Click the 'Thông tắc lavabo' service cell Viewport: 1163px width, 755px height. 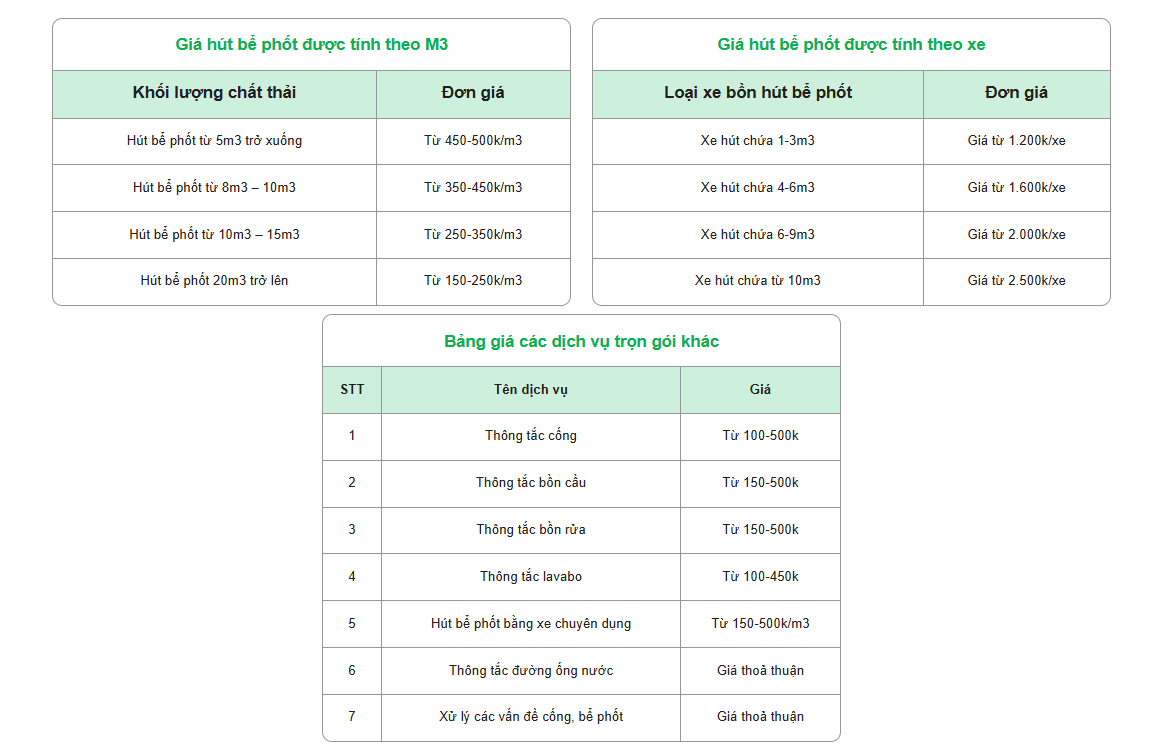click(x=531, y=577)
